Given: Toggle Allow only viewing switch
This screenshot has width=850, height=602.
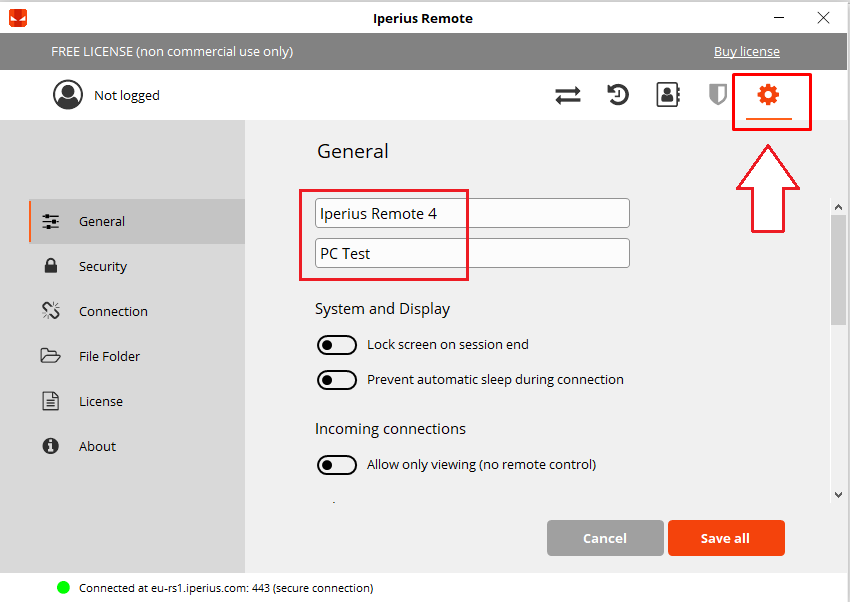Looking at the screenshot, I should (x=337, y=465).
